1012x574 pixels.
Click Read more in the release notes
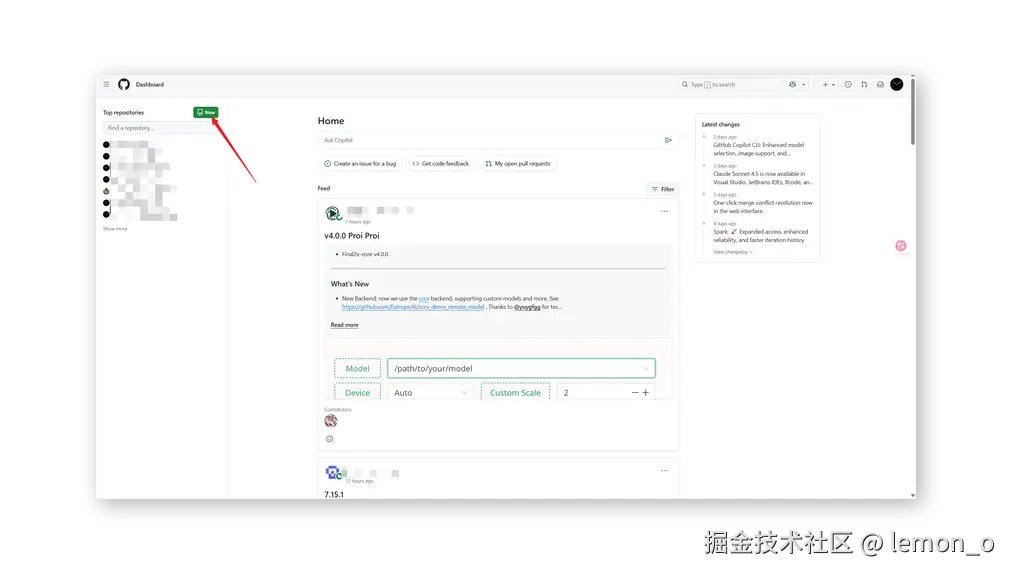click(345, 325)
